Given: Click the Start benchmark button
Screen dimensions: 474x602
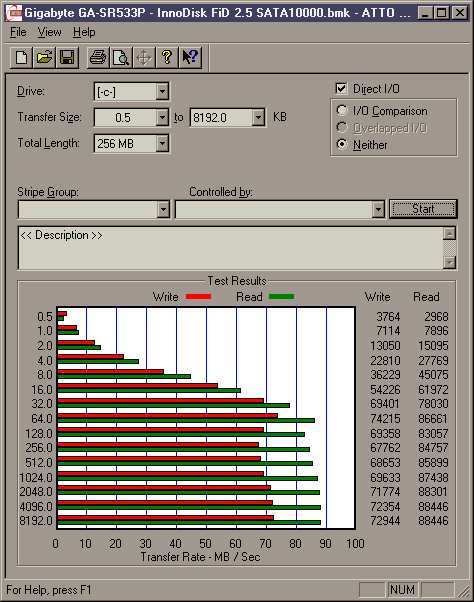Looking at the screenshot, I should [423, 209].
